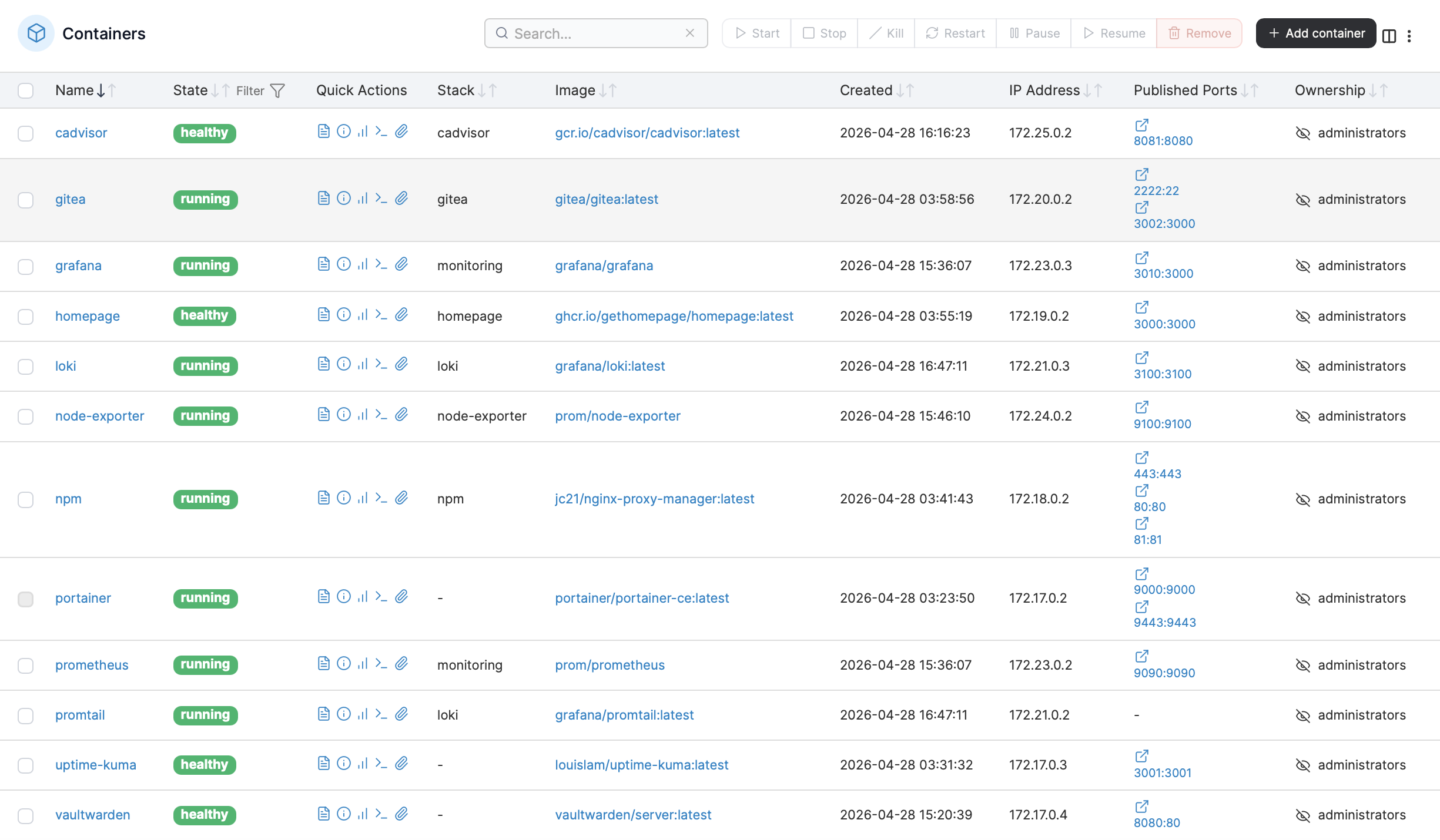
Task: Focus the Search containers field
Action: (596, 33)
